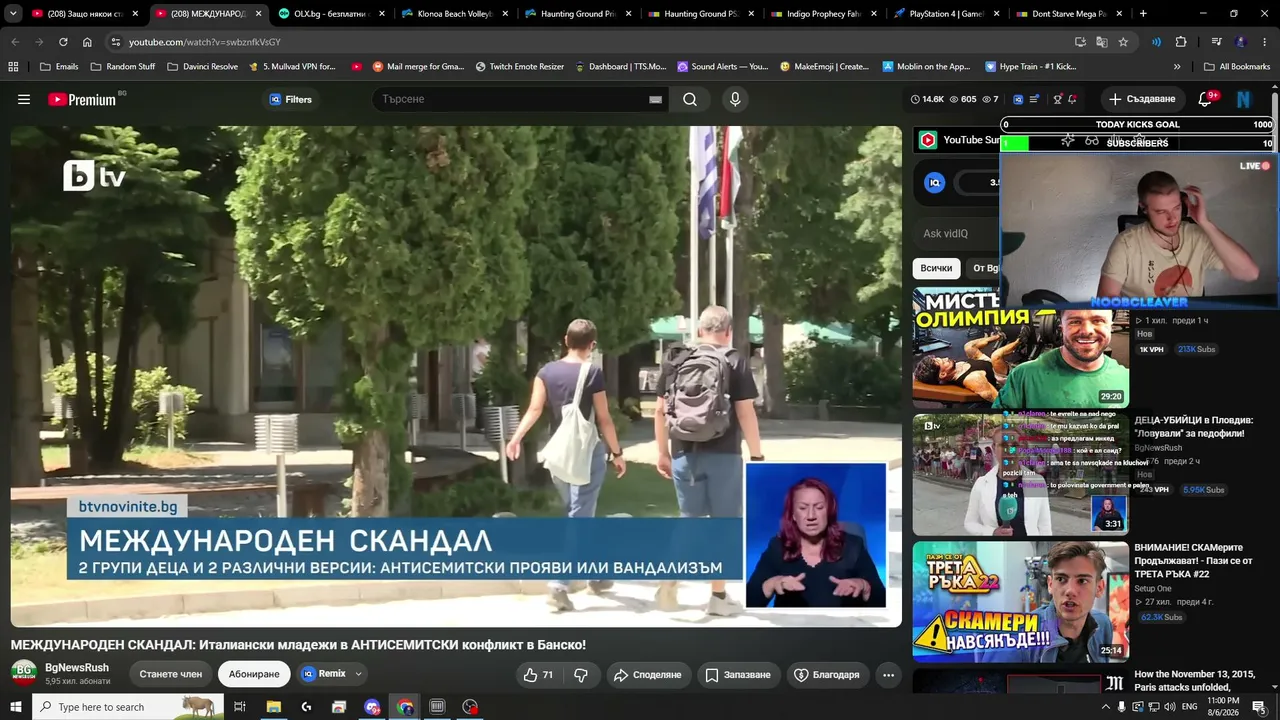Click the magnifier search button
1280x720 pixels.
[x=690, y=100]
